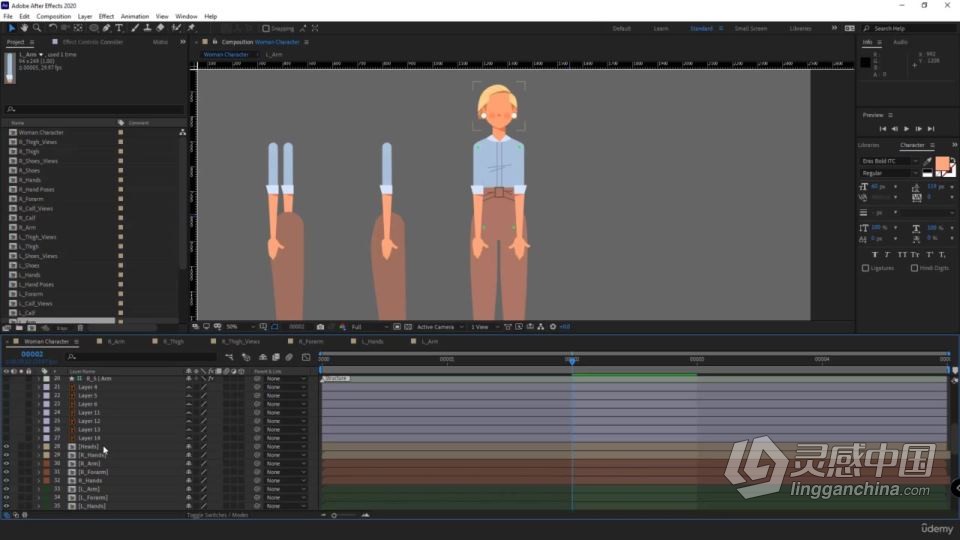The image size is (960, 540).
Task: Open the magnification ratio dropdown 50%
Action: (x=239, y=327)
